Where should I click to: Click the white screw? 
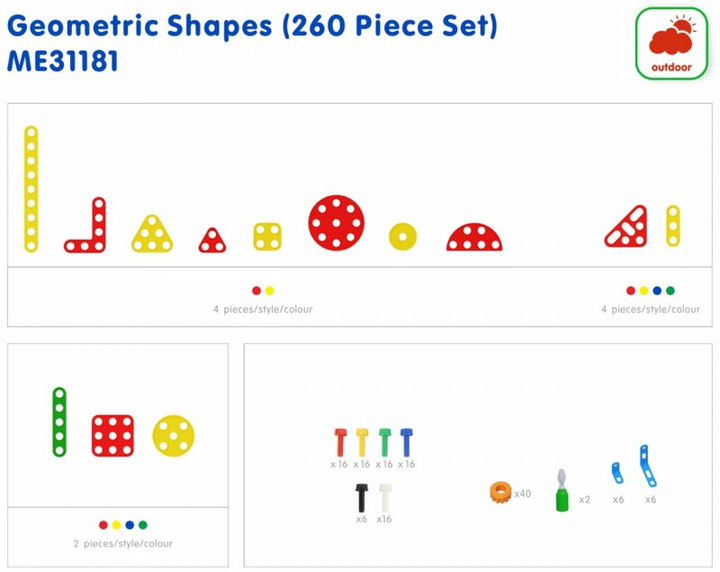pos(384,497)
